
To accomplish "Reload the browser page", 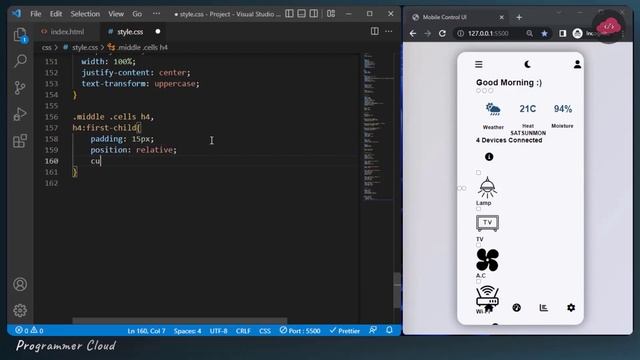I will click(442, 33).
